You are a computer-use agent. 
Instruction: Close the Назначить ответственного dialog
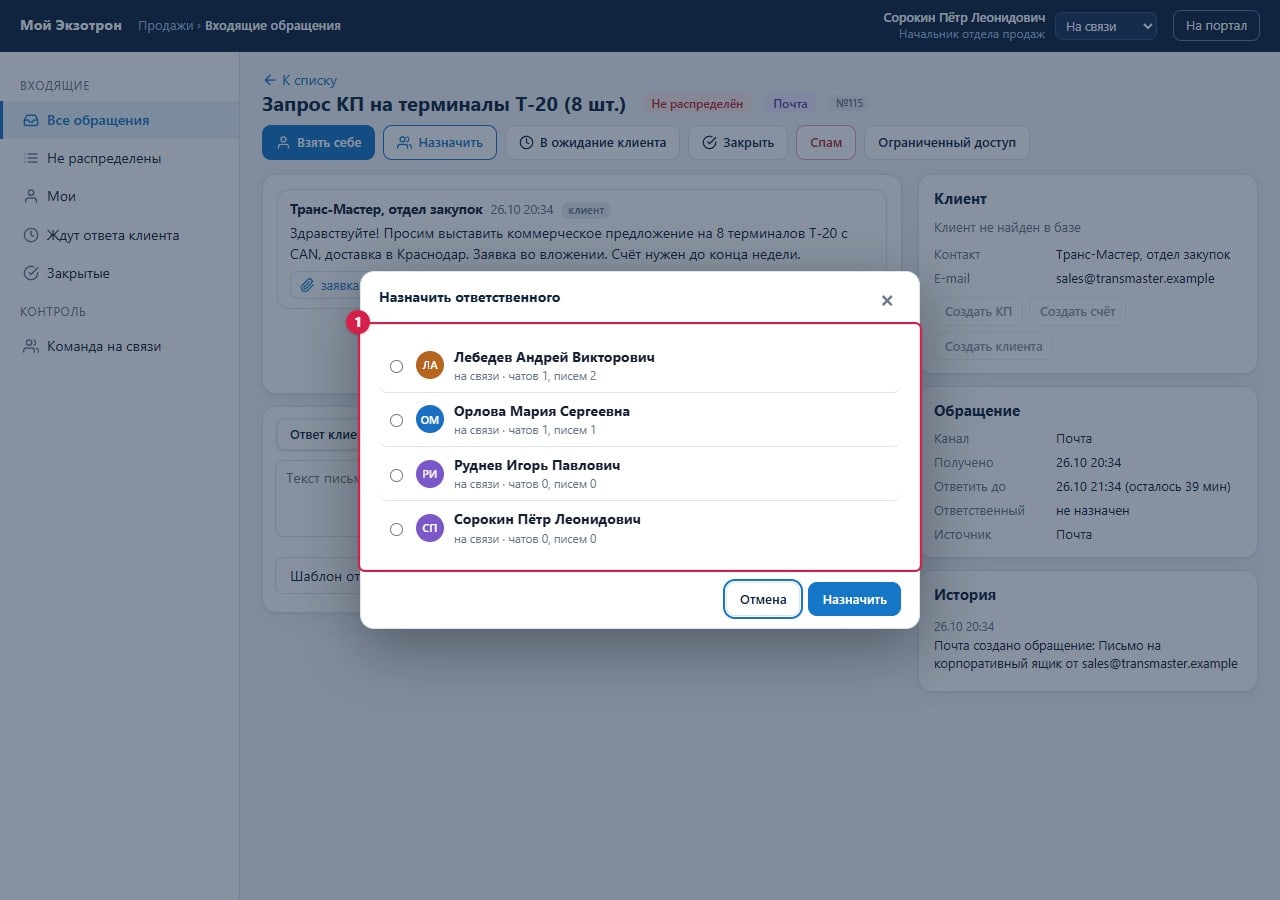tap(887, 300)
